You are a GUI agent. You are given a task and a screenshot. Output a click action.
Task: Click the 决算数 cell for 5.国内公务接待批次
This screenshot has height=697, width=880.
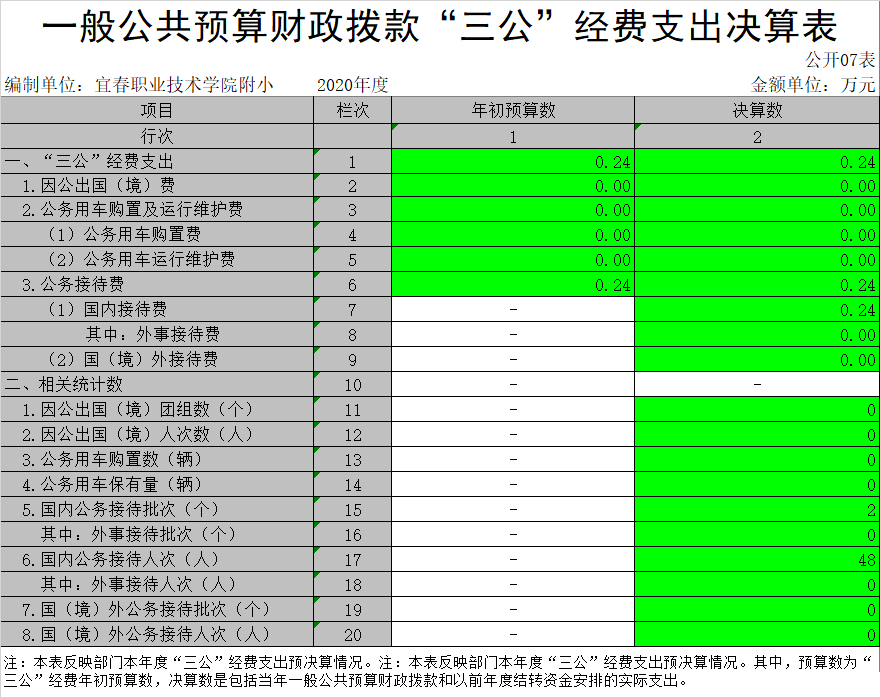pos(757,509)
